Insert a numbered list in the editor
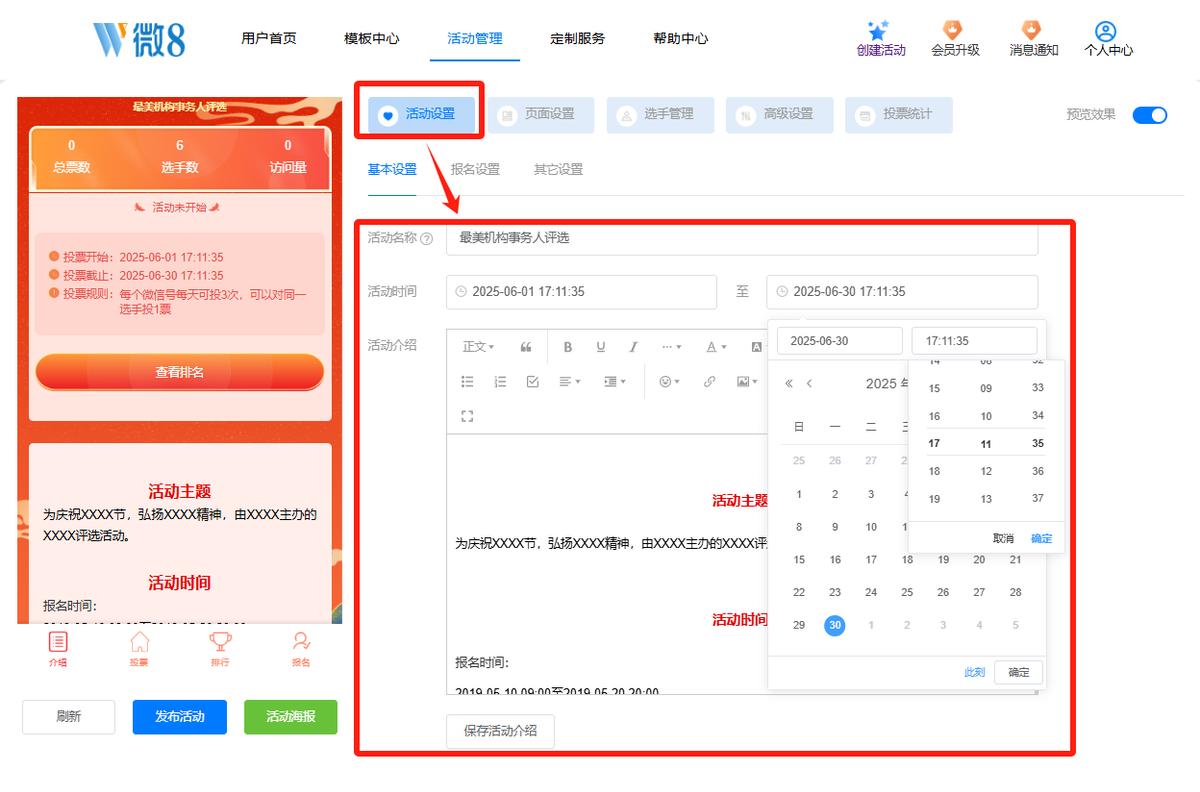This screenshot has height=792, width=1200. (500, 381)
